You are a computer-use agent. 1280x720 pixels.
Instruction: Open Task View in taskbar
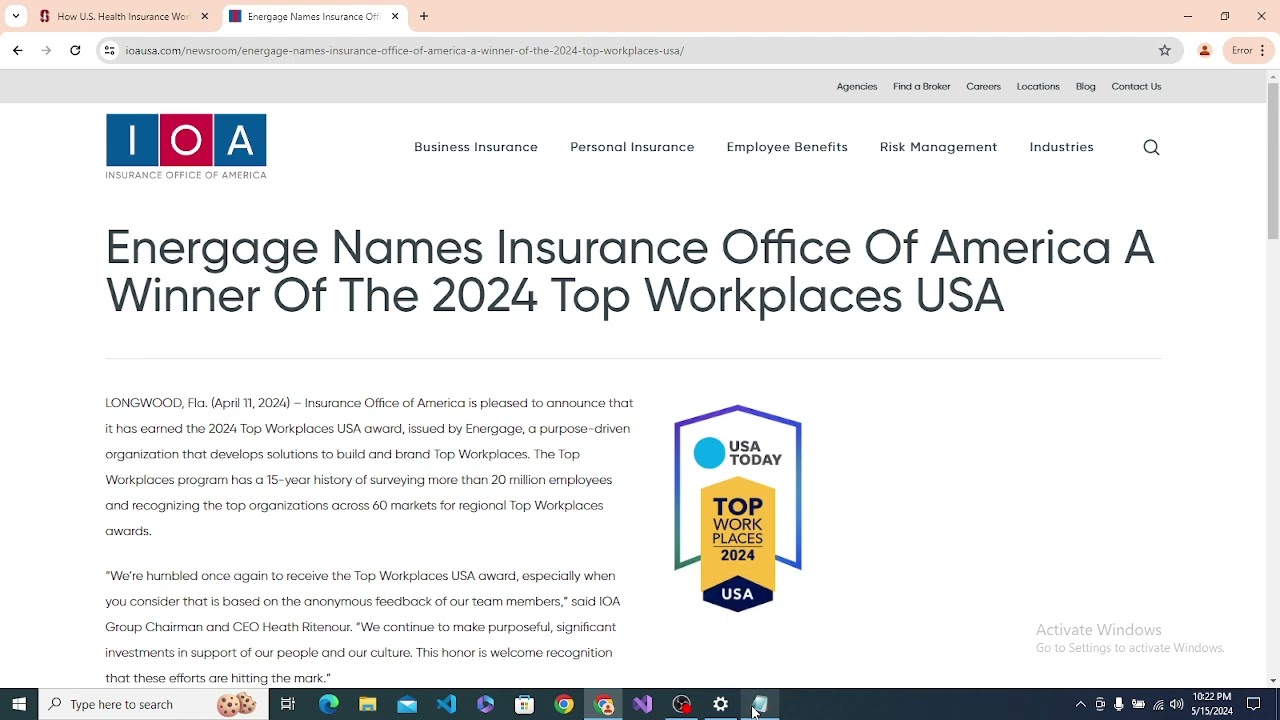coord(288,704)
